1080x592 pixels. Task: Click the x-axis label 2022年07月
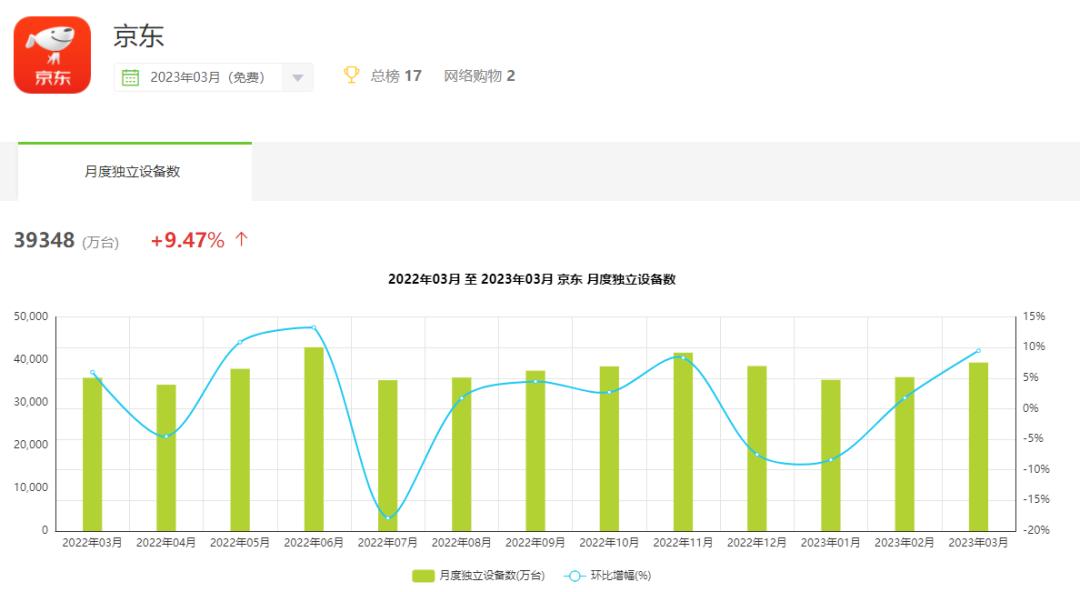pyautogui.click(x=386, y=543)
